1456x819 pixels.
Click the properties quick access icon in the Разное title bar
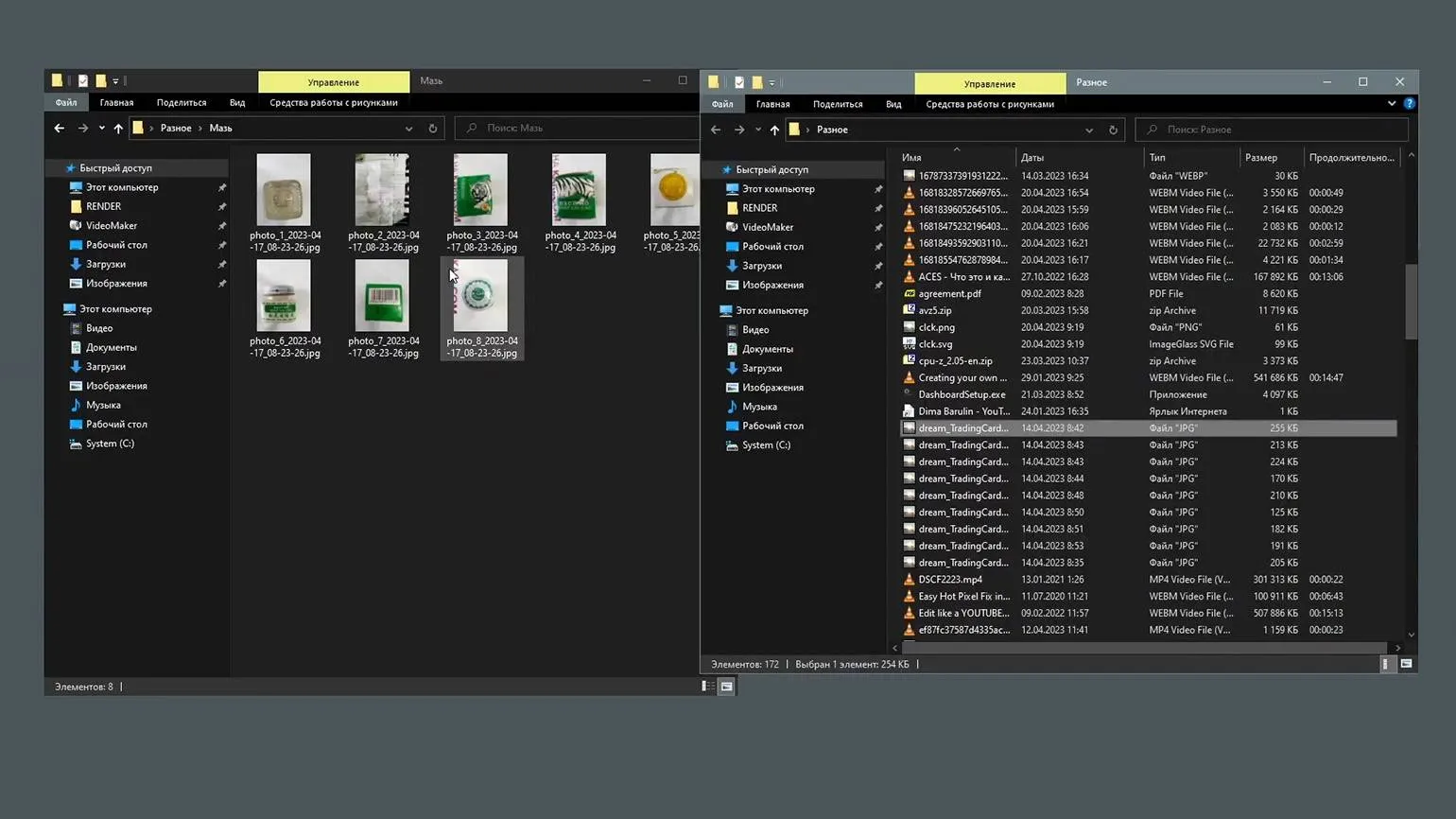point(739,82)
